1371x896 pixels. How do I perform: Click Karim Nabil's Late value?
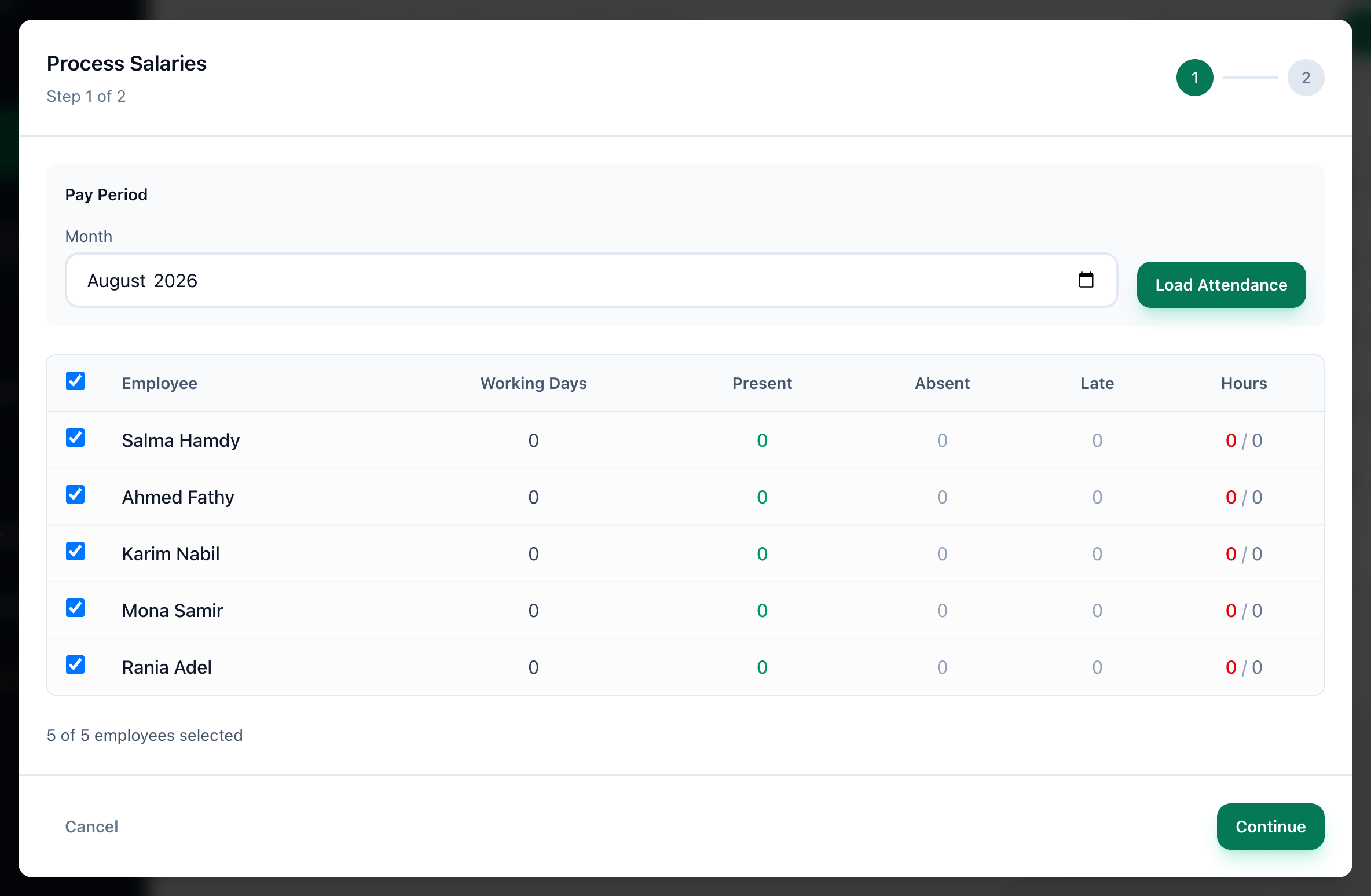coord(1097,554)
